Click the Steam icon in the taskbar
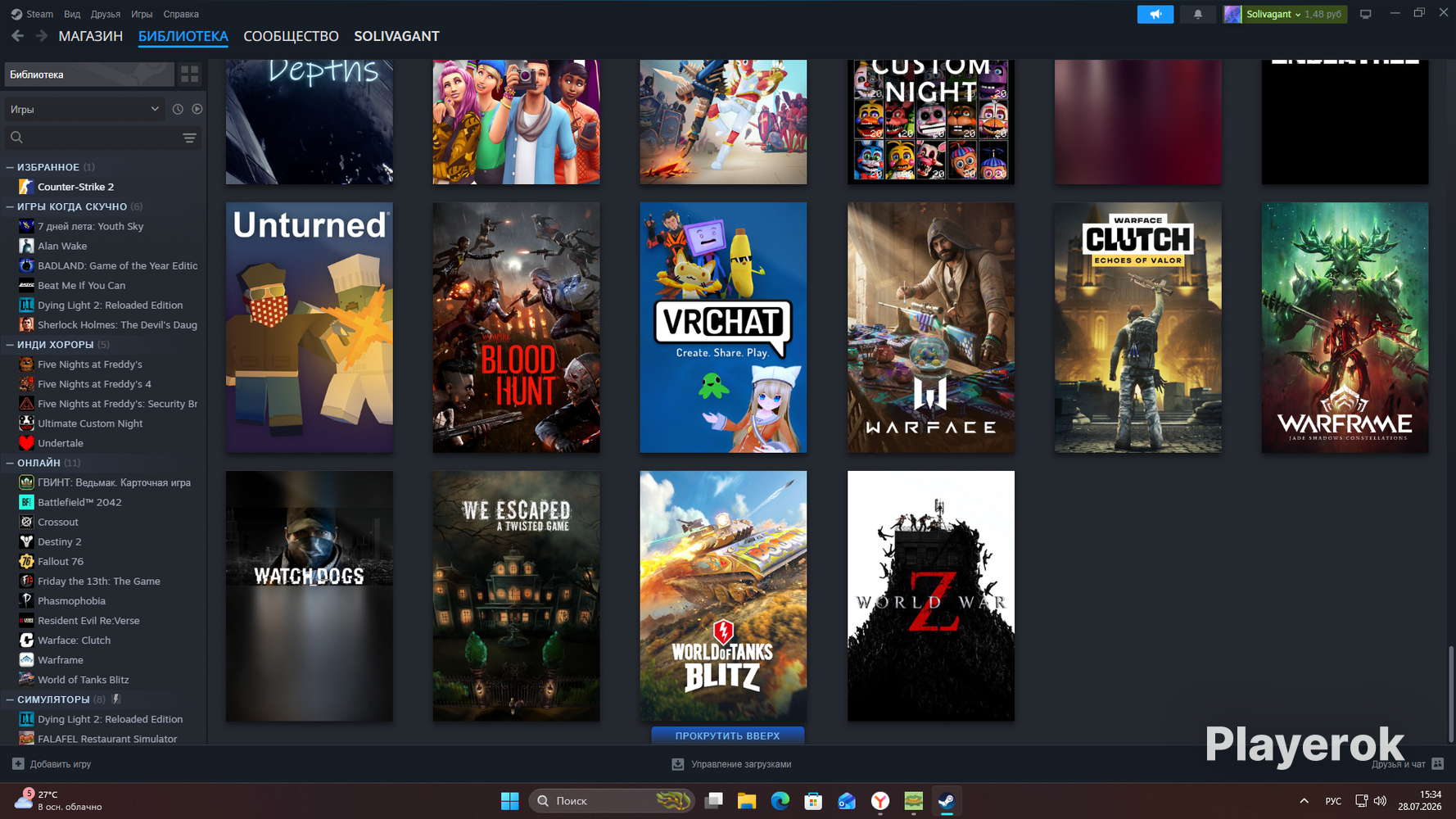 coord(947,801)
